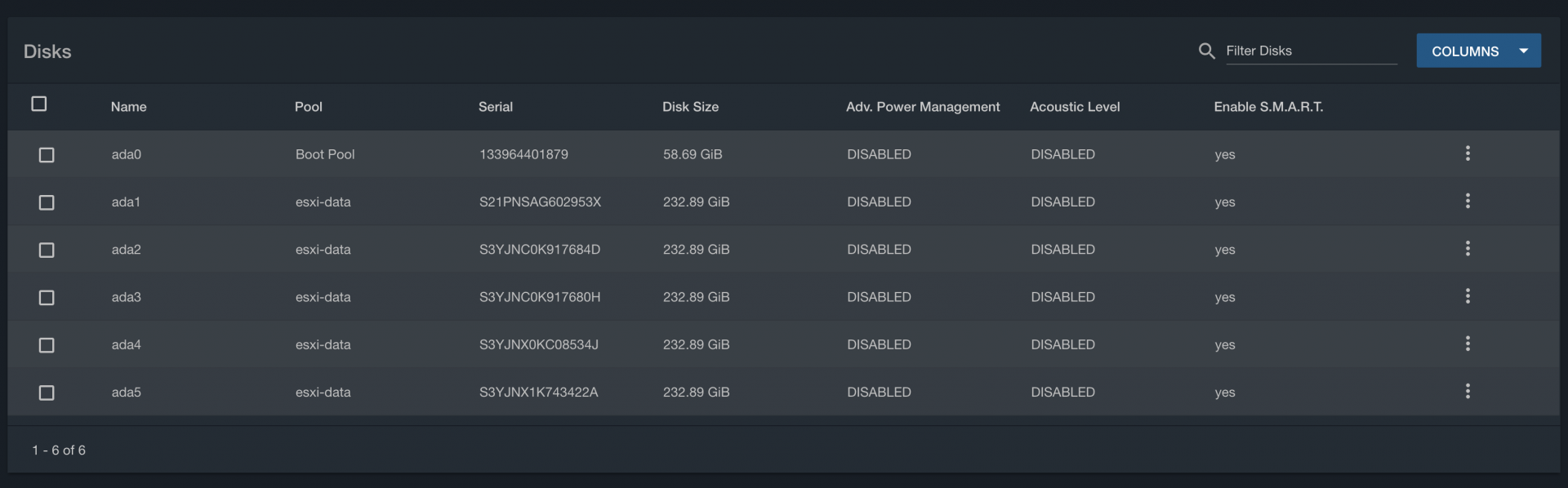Sort by the Disk Size header

click(690, 107)
